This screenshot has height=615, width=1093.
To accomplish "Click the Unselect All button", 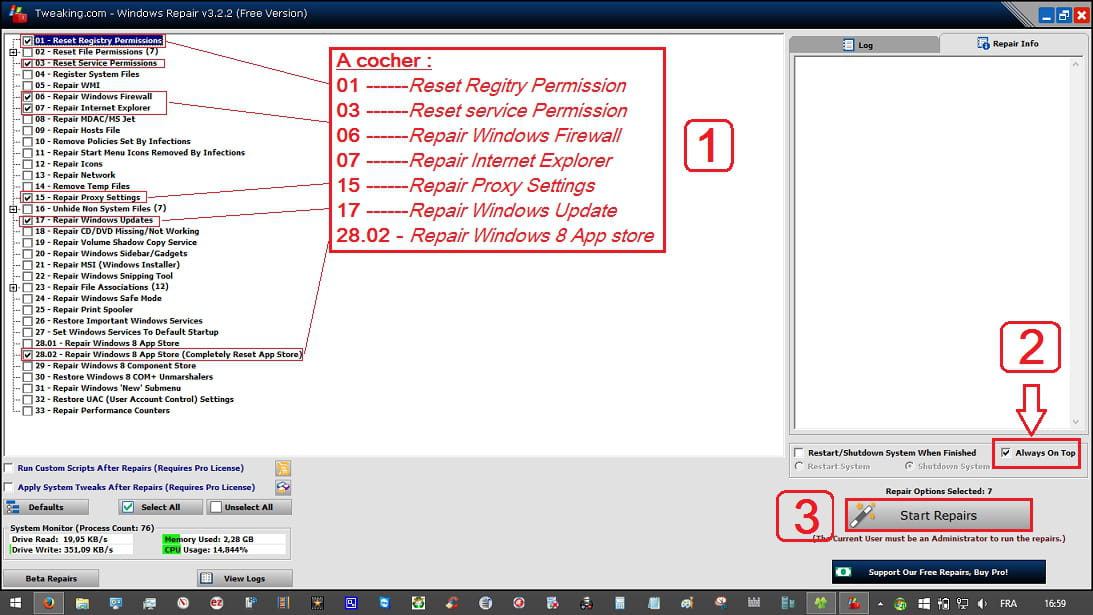I will click(x=249, y=507).
